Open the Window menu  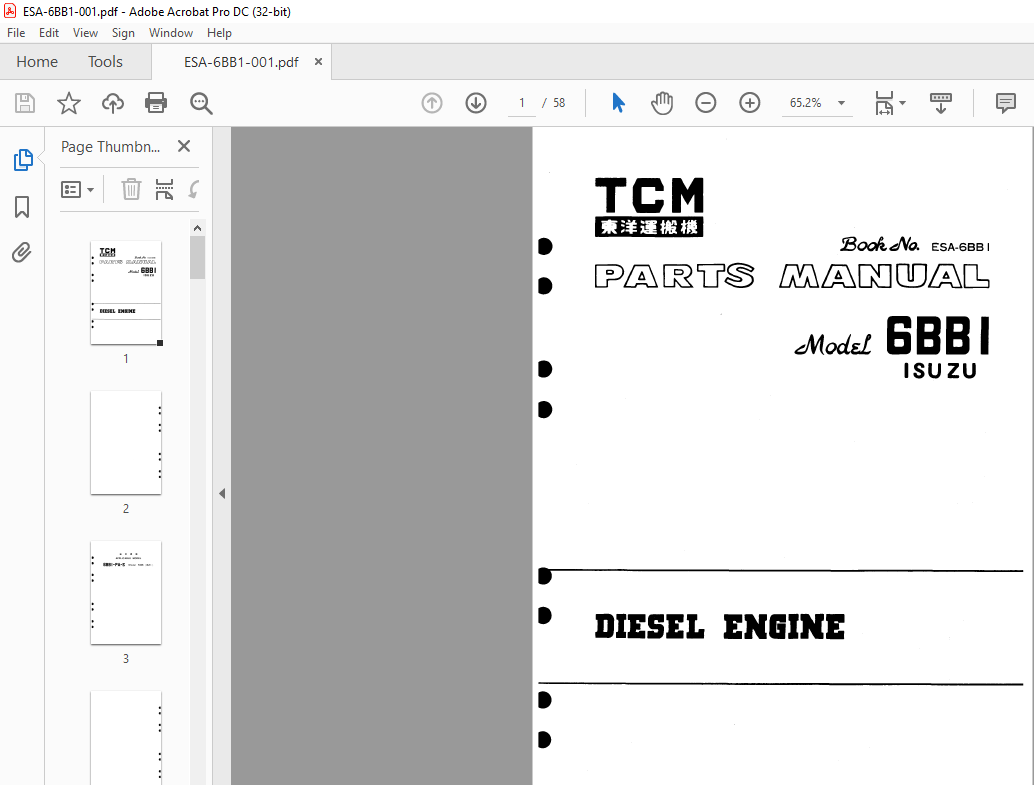pos(171,33)
